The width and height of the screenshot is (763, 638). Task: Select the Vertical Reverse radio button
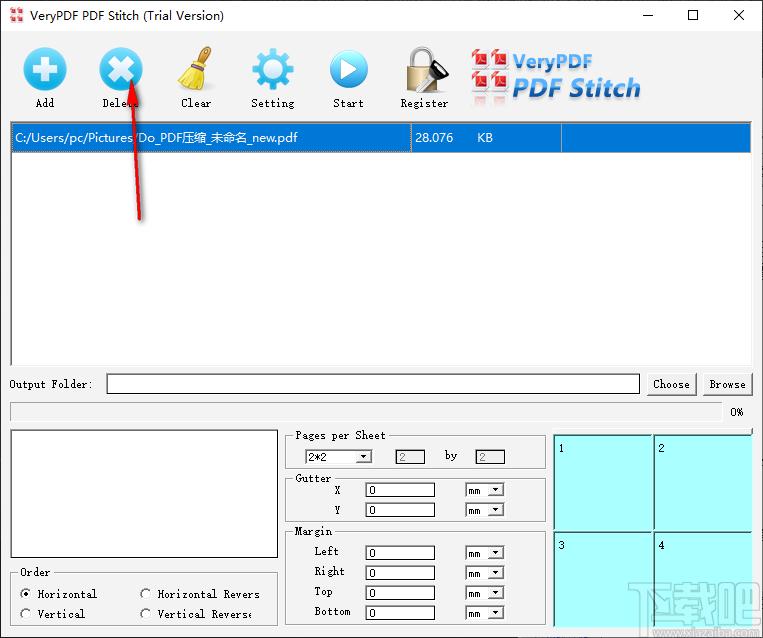tap(145, 613)
